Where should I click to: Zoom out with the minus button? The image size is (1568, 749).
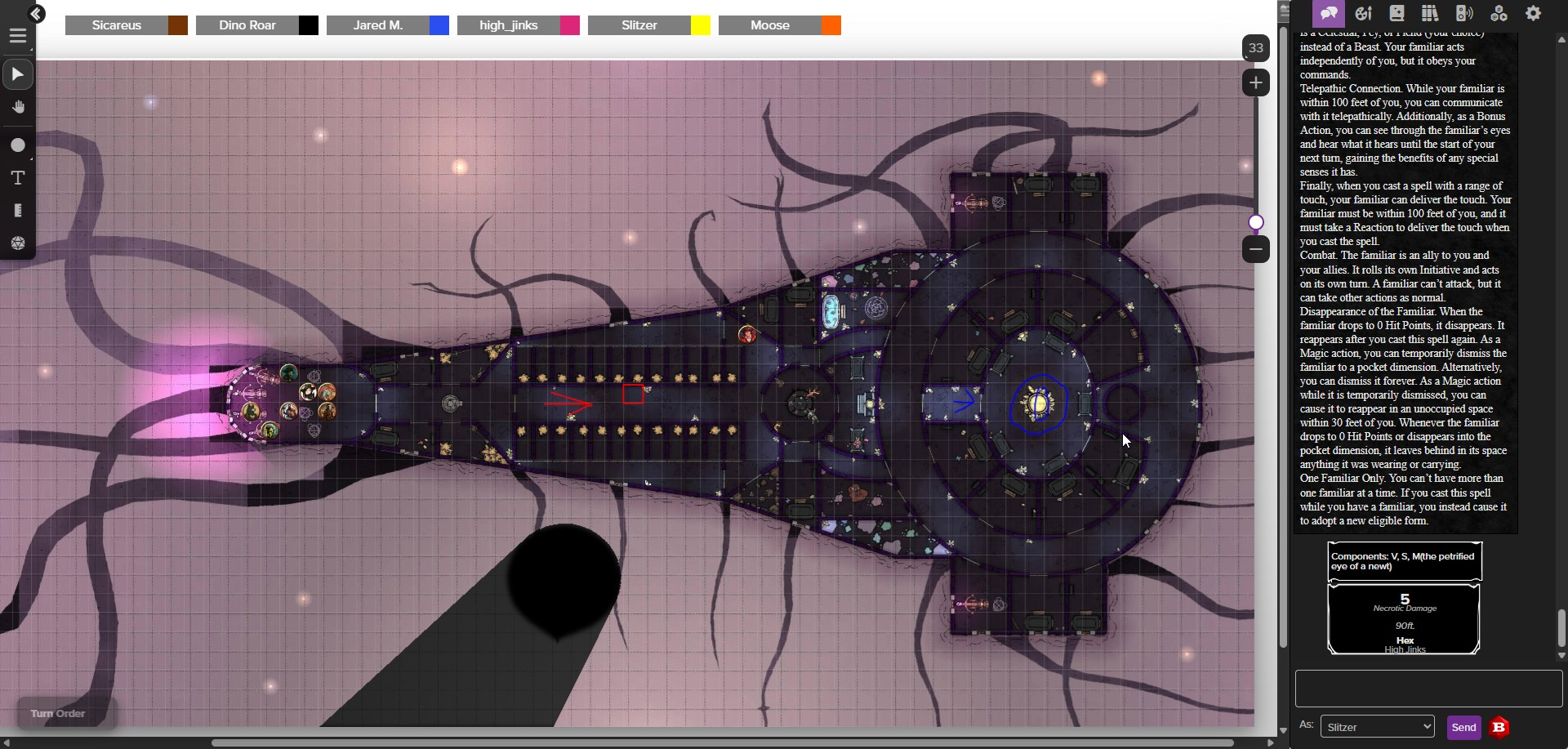(1255, 249)
